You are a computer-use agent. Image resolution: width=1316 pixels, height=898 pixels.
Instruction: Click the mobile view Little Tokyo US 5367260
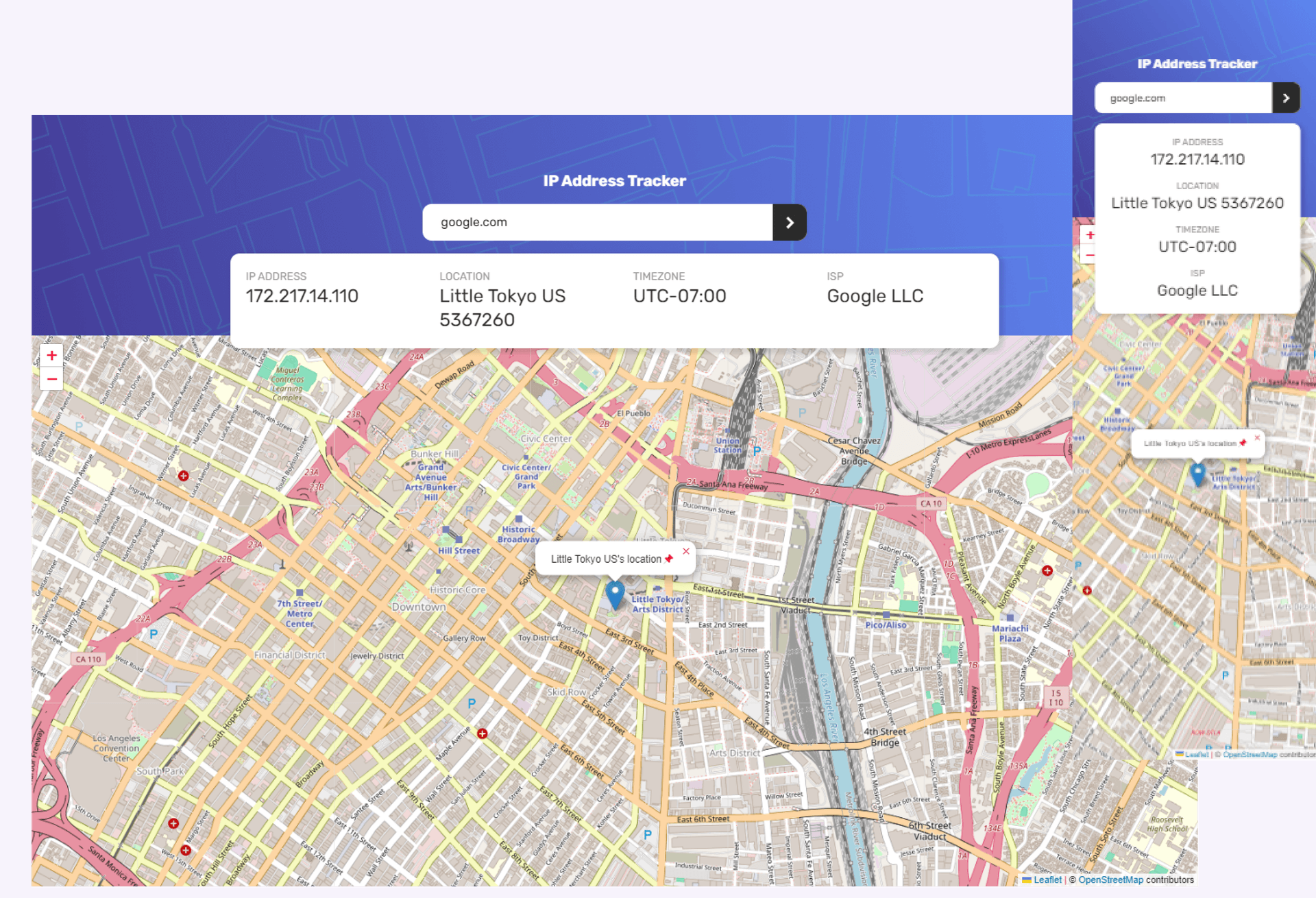(1197, 203)
